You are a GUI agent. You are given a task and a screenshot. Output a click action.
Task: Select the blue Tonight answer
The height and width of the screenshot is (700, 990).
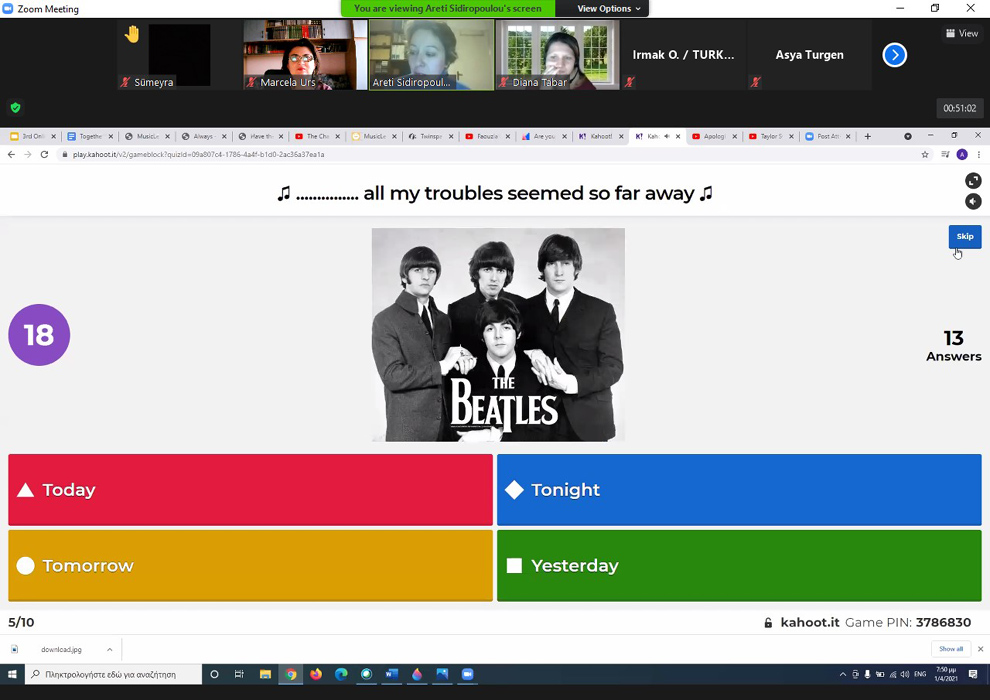(x=739, y=490)
